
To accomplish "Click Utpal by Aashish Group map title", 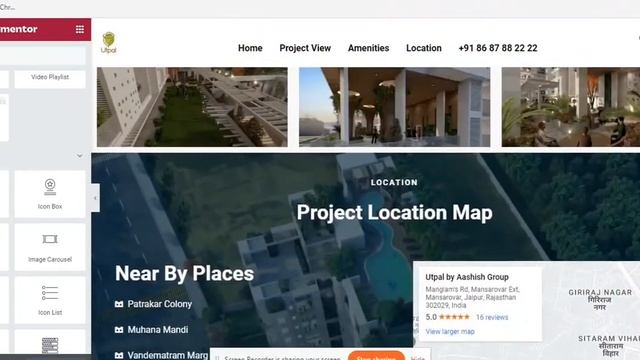I will (x=467, y=277).
